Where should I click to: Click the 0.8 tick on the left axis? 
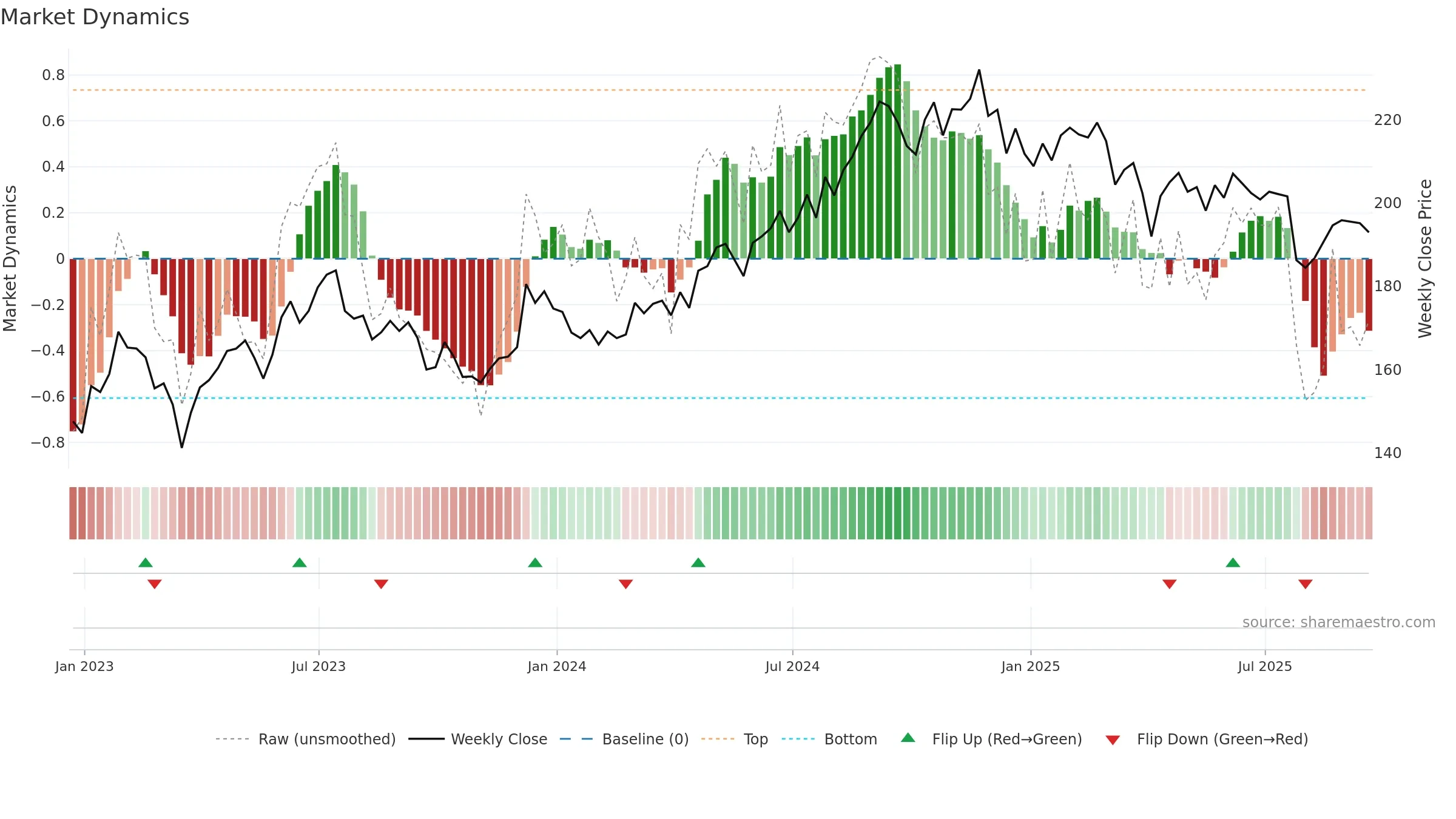coord(53,75)
